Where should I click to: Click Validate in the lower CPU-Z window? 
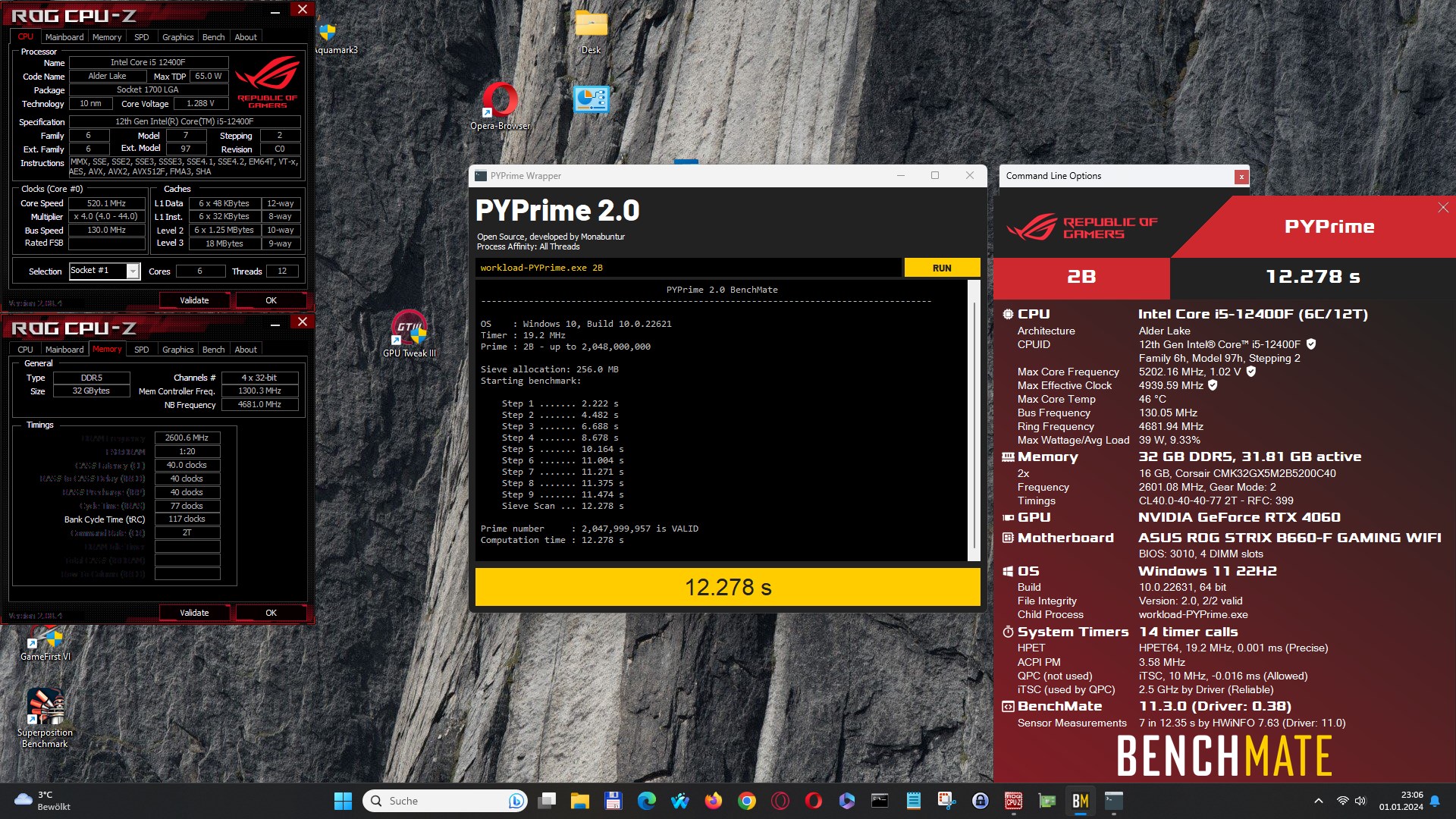[195, 613]
